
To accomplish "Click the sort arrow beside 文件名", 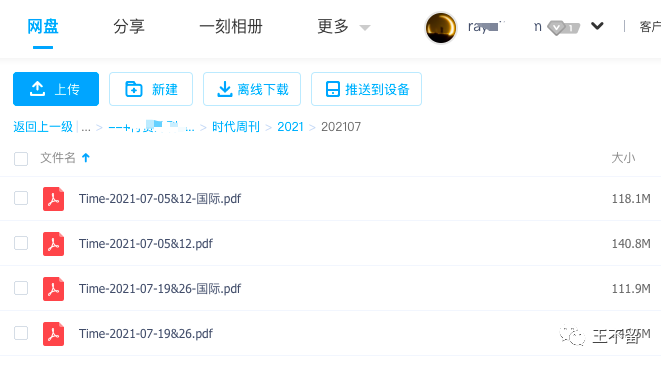I will [86, 158].
